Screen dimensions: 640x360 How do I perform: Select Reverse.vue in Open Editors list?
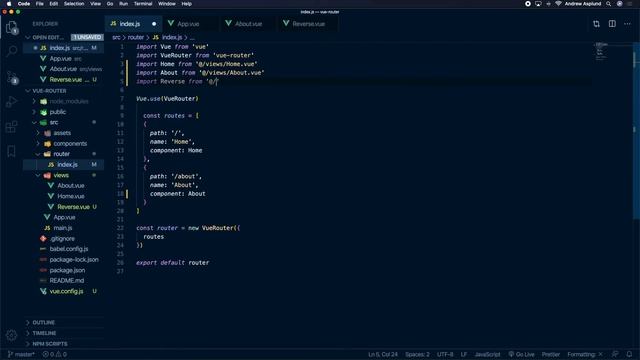(64, 80)
